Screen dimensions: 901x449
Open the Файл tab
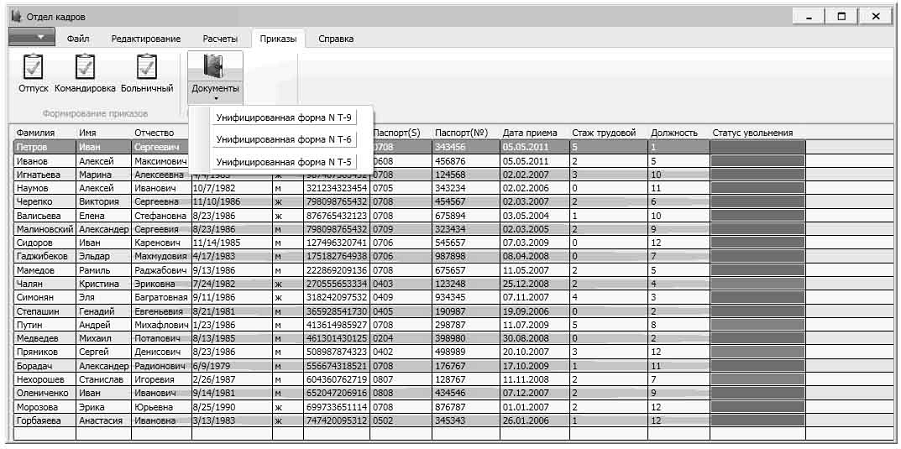point(79,39)
